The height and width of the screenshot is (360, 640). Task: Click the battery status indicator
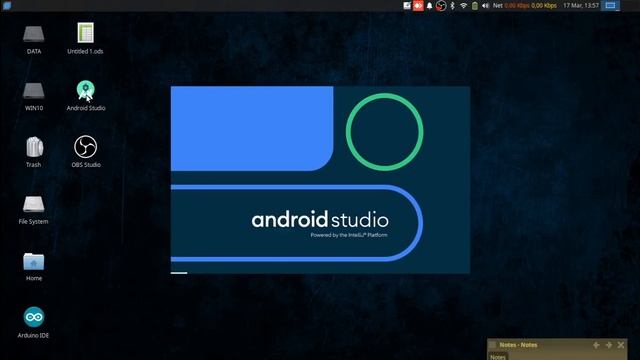pyautogui.click(x=475, y=6)
